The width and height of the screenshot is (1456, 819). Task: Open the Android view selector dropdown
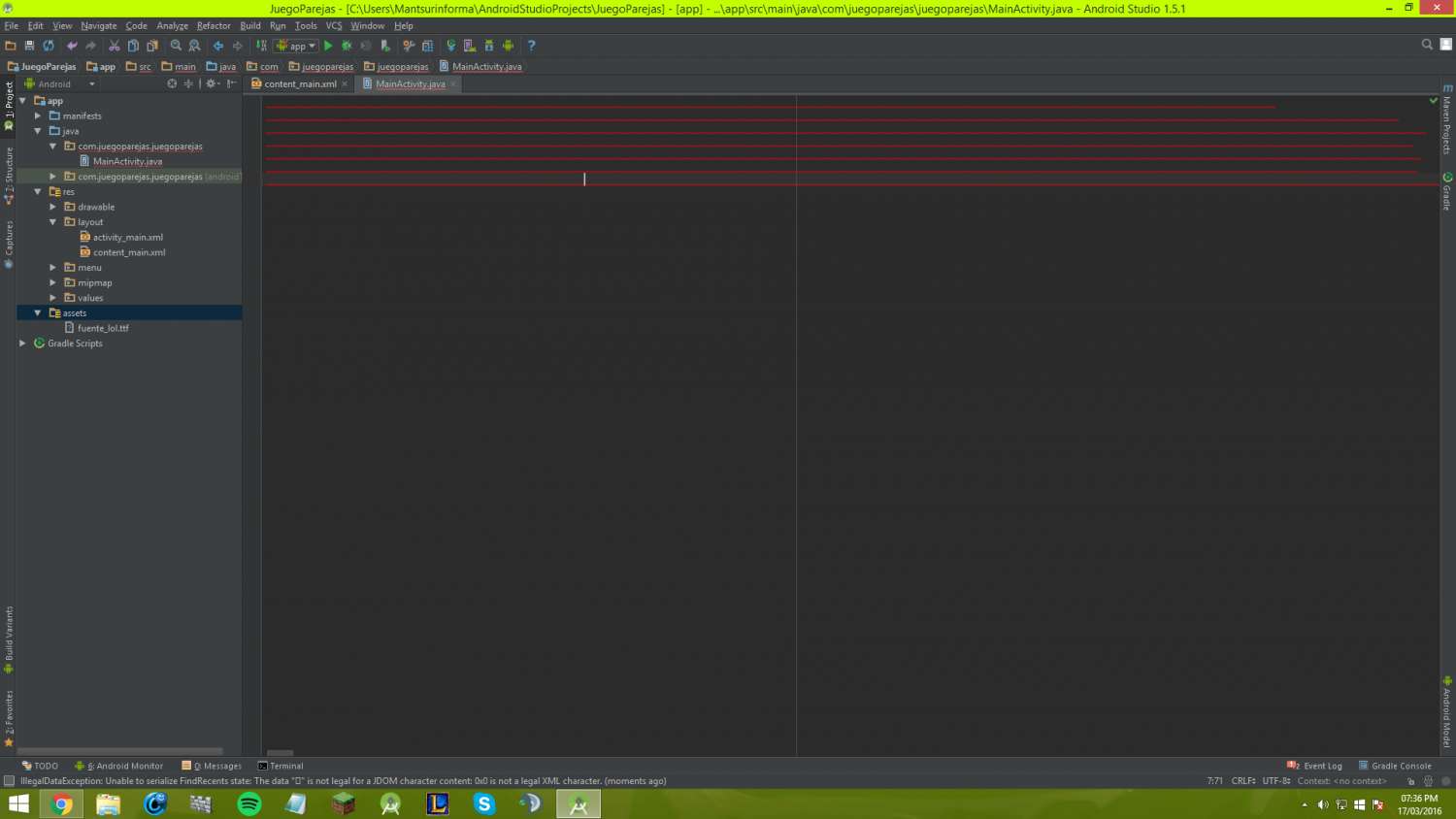pos(60,83)
